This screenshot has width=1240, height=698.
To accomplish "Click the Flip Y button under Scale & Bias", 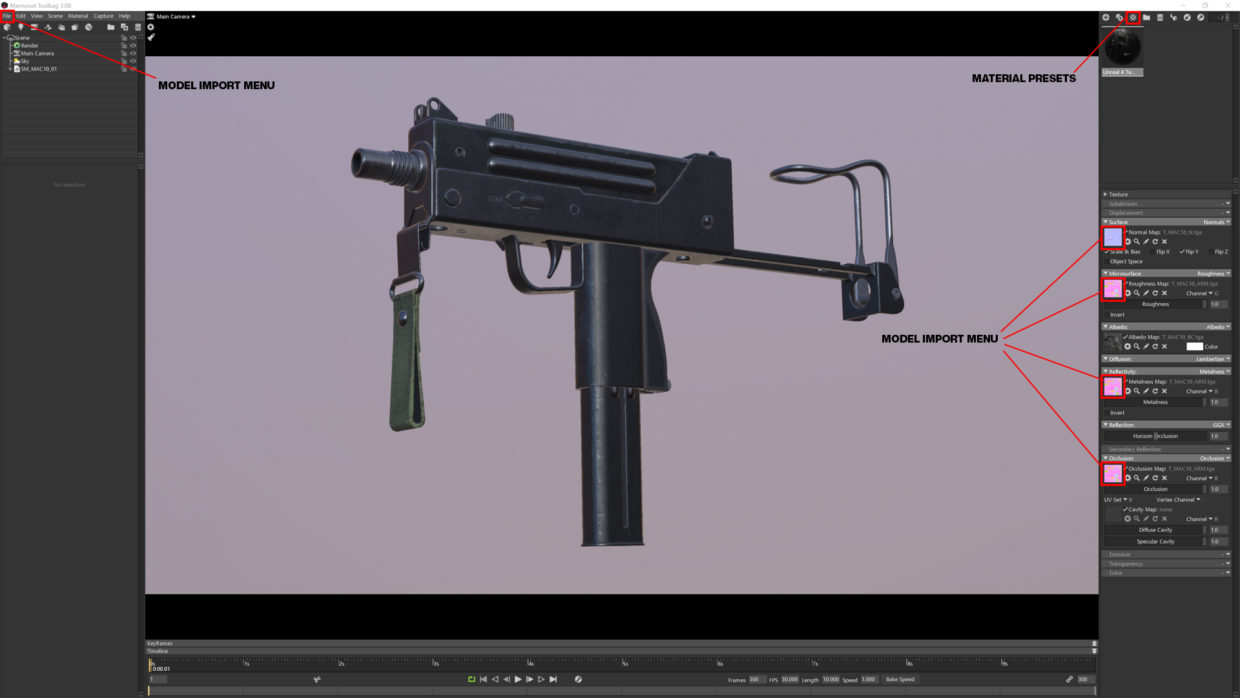I will (1188, 252).
